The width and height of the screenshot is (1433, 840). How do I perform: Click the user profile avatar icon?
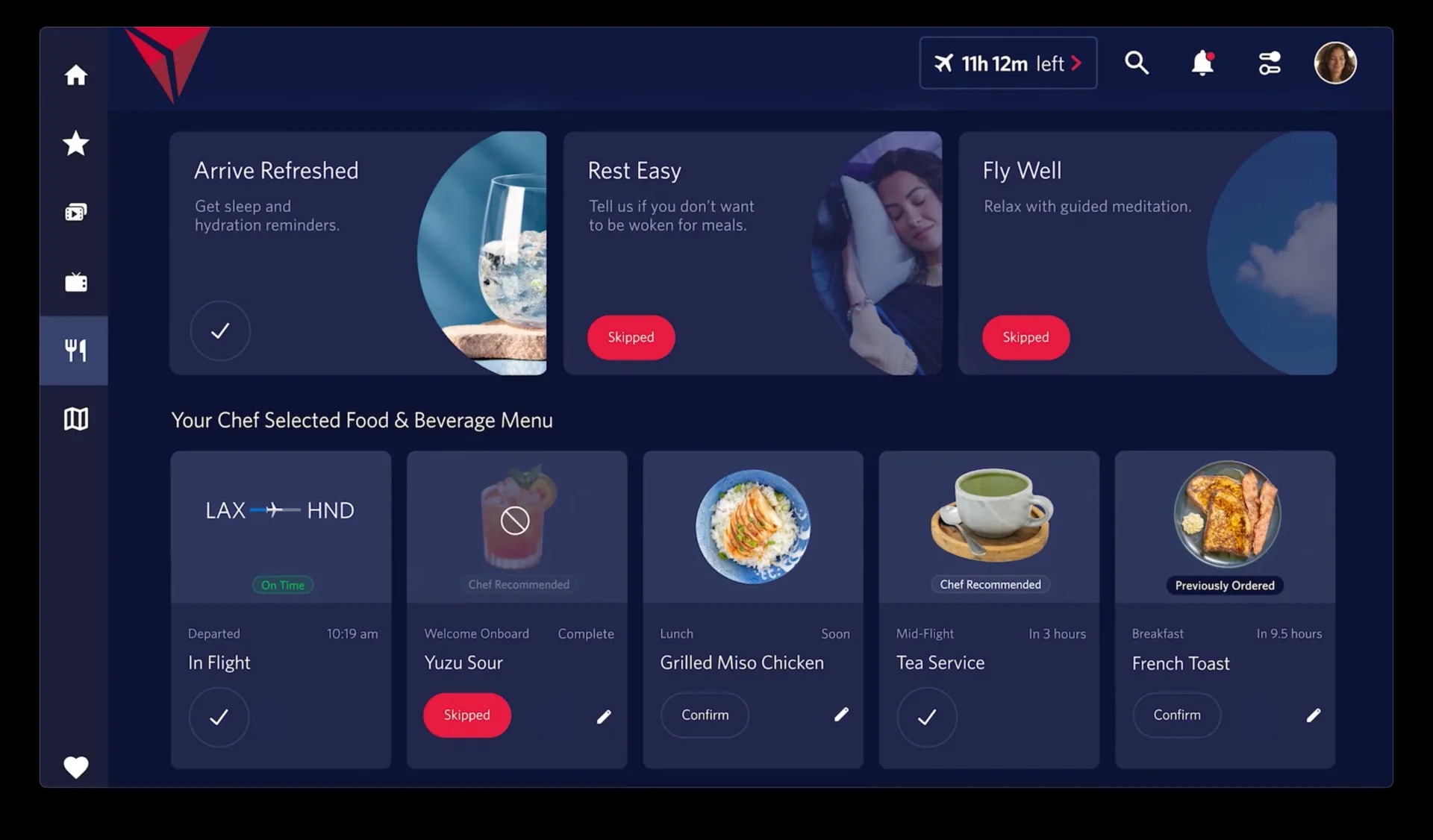click(1335, 63)
